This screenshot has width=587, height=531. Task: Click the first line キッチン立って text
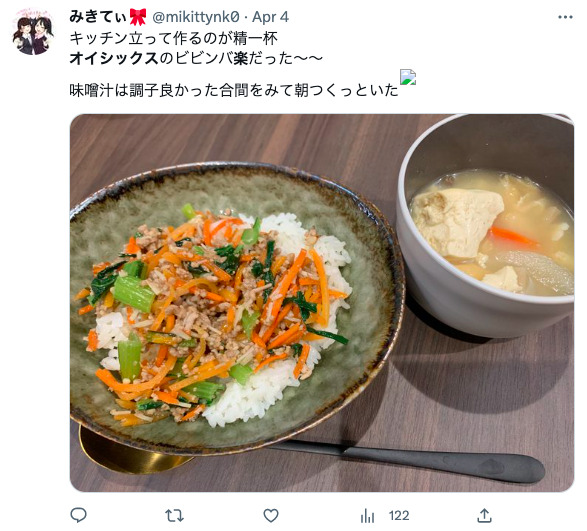(x=174, y=38)
